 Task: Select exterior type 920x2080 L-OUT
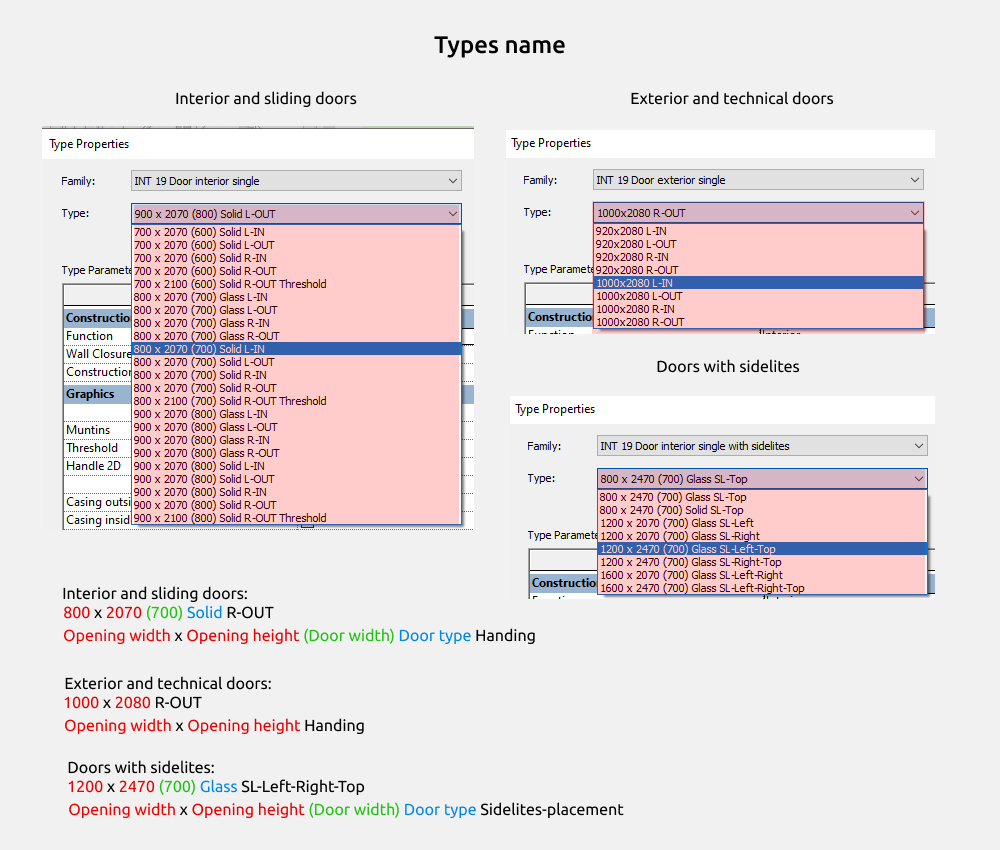758,244
